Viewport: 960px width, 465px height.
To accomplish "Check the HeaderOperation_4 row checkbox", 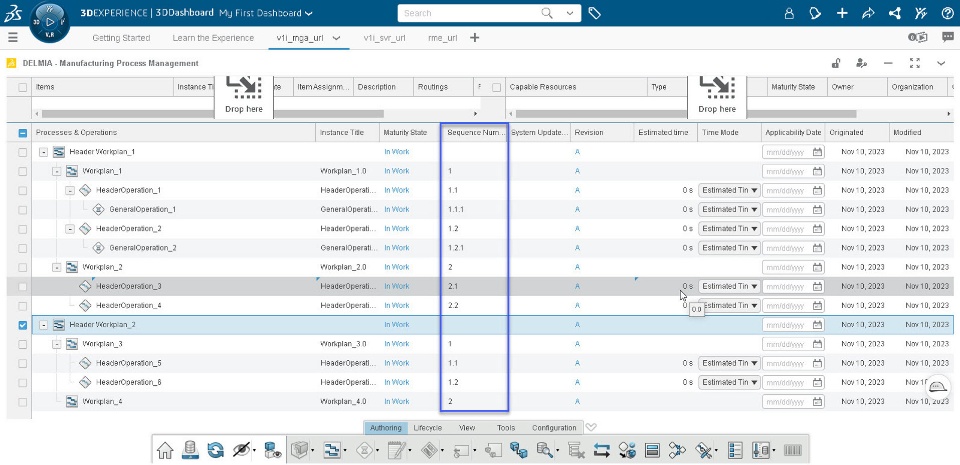I will click(23, 306).
